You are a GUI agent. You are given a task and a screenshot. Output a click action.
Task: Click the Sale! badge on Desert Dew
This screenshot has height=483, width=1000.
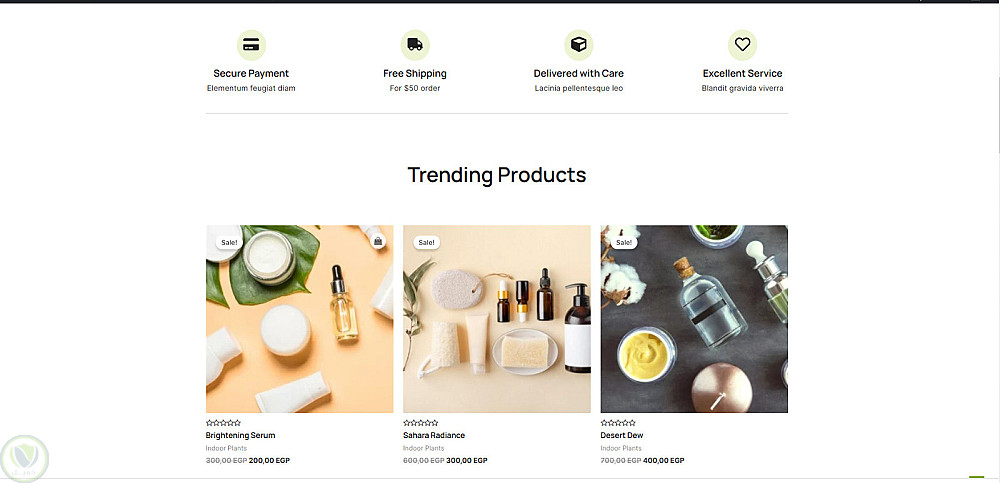click(x=624, y=242)
